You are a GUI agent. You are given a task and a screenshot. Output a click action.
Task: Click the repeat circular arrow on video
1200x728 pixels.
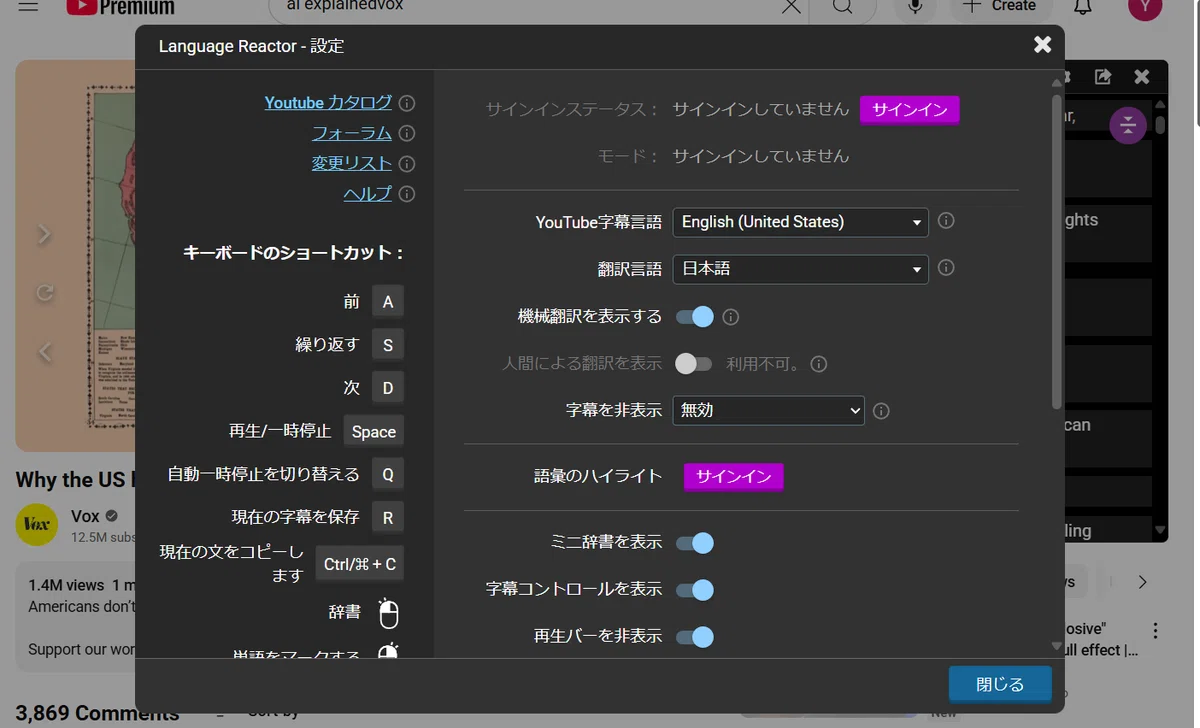point(44,293)
